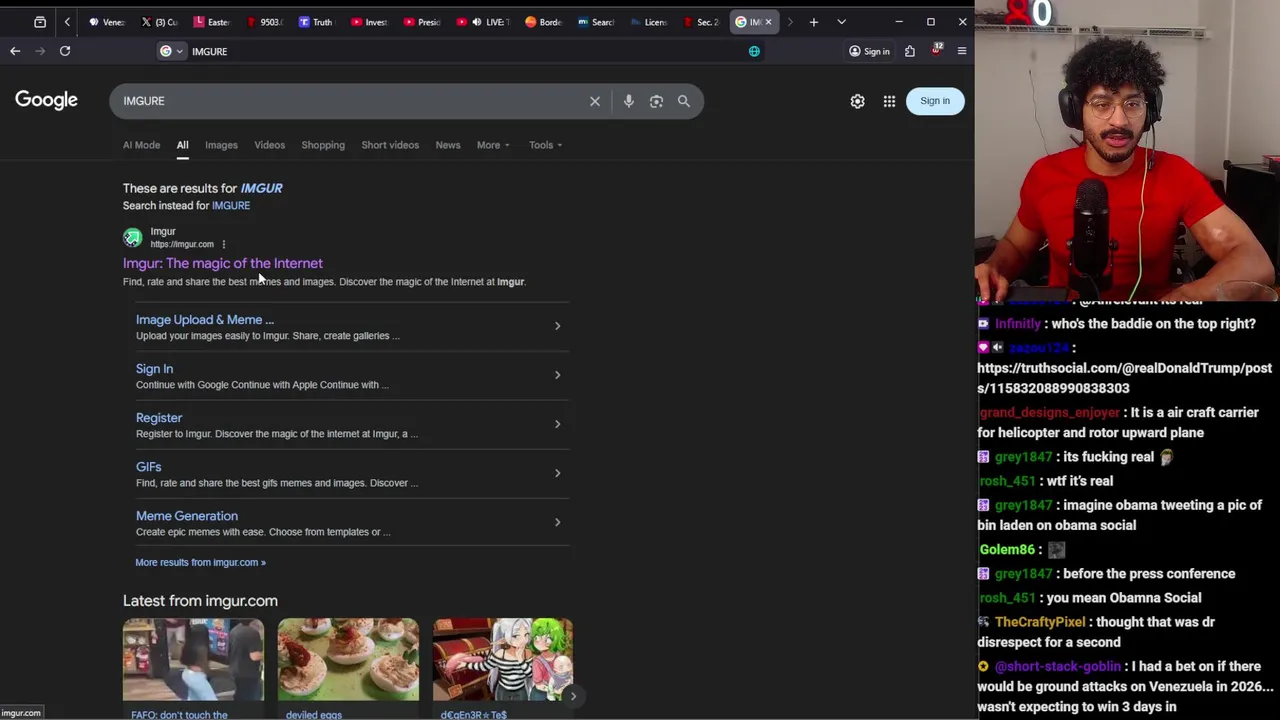
Task: Open the truthsocial.com link in chat
Action: [x=1124, y=378]
